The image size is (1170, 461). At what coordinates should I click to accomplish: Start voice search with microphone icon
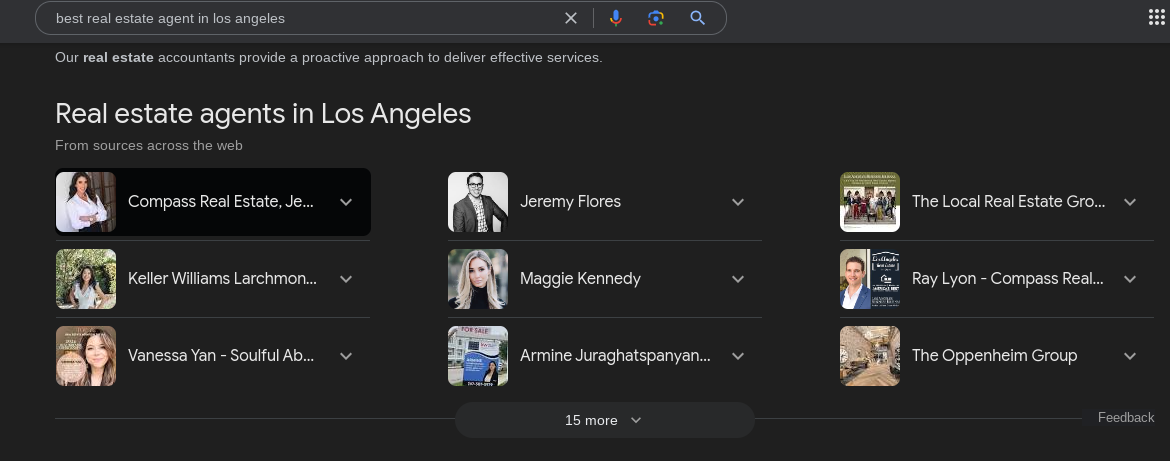point(616,18)
